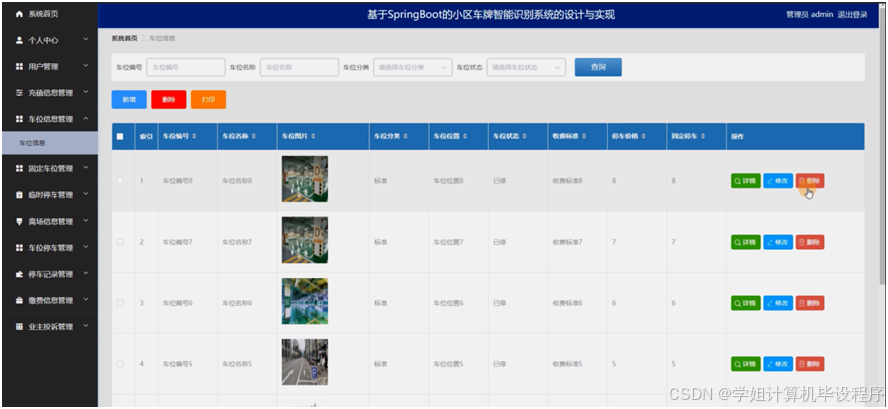The width and height of the screenshot is (888, 409).
Task: View 详情 for 车位编号5 row
Action: [x=745, y=364]
